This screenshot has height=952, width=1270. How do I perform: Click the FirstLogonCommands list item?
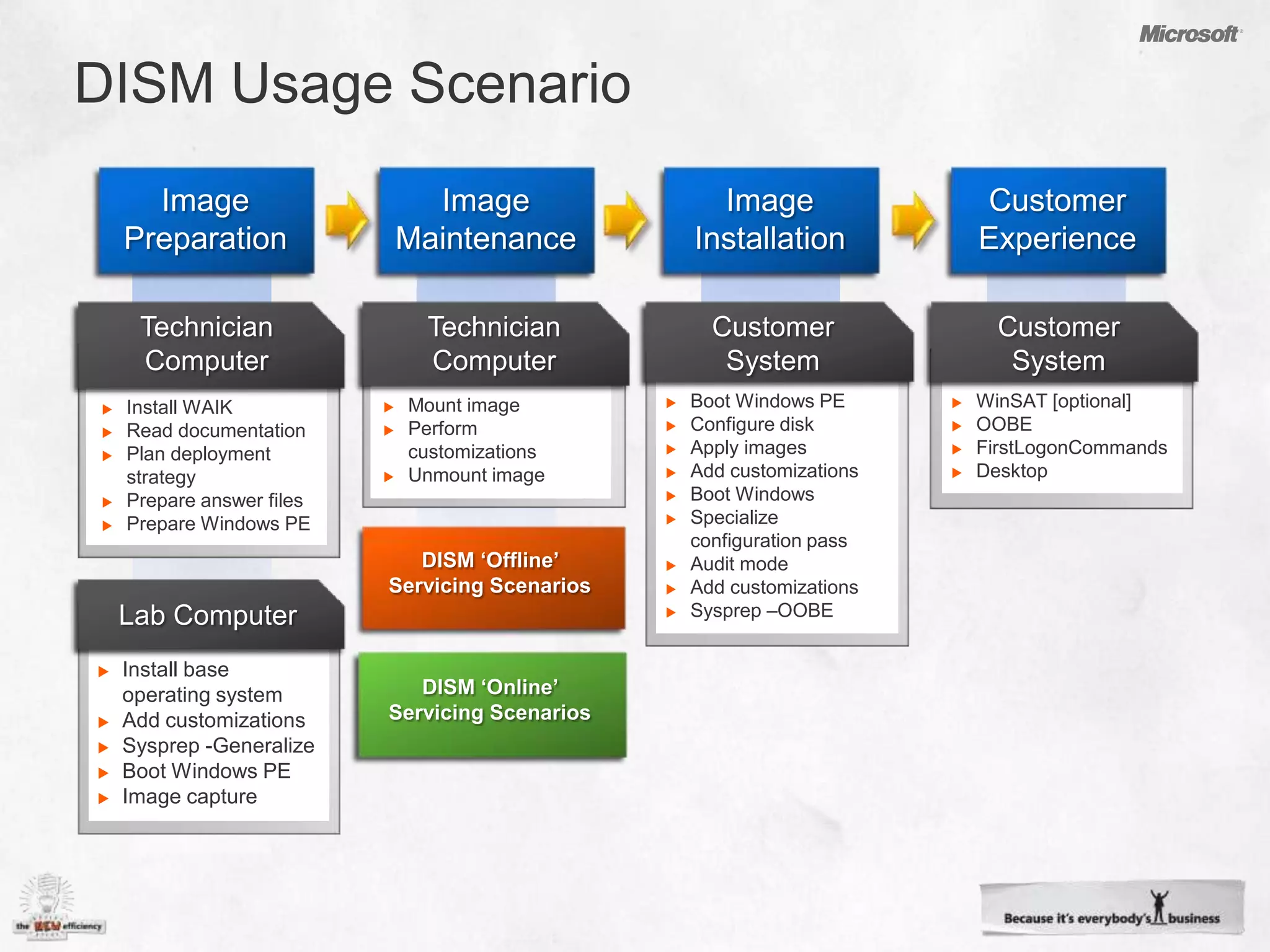tap(1071, 447)
